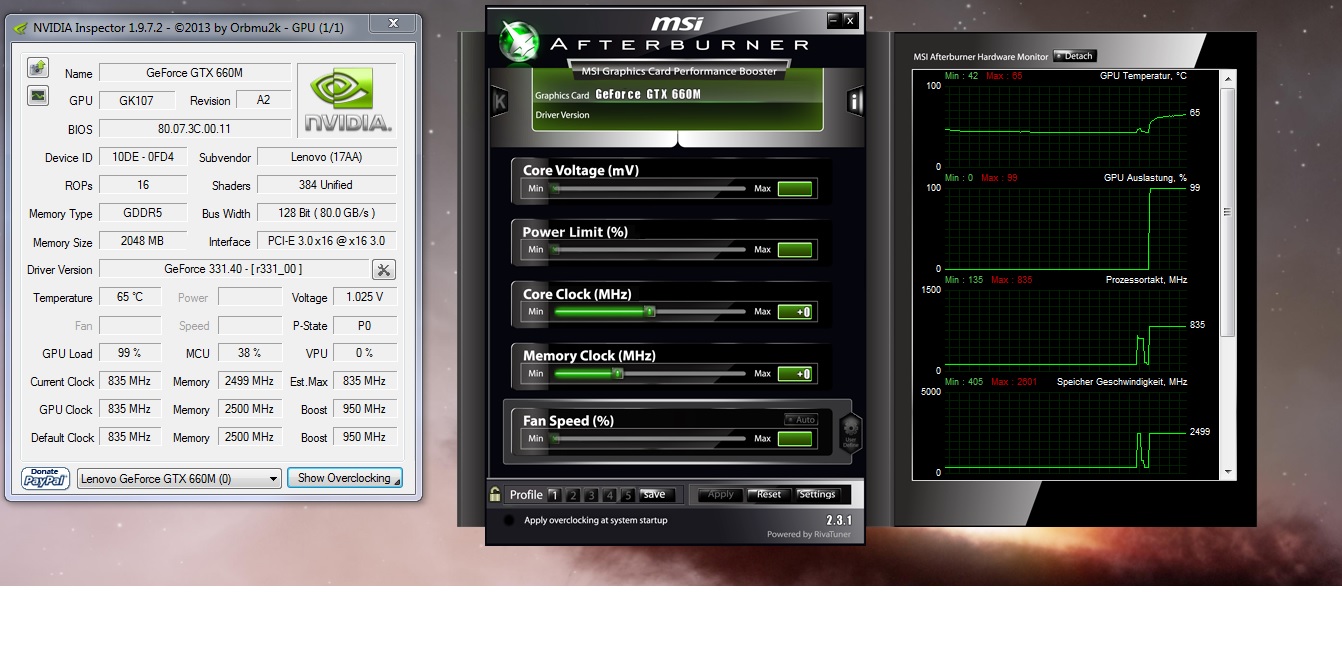Click the BIOS value 80.07.3C.00.11
The height and width of the screenshot is (648, 1342).
(195, 129)
